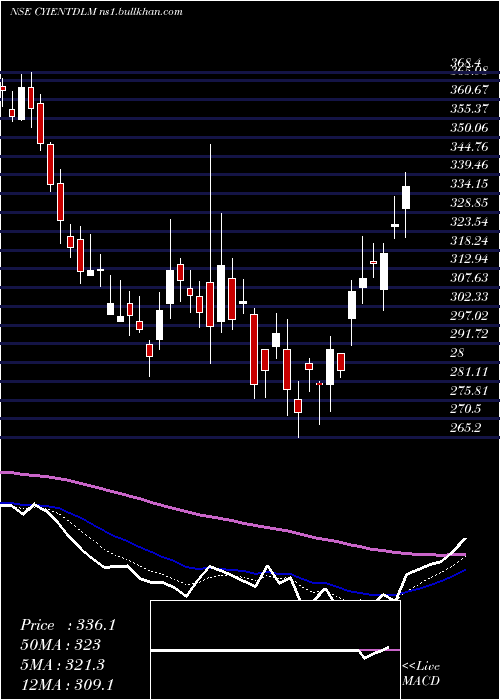Click the <<Live MACD label
The image size is (500, 700).
pos(421,674)
